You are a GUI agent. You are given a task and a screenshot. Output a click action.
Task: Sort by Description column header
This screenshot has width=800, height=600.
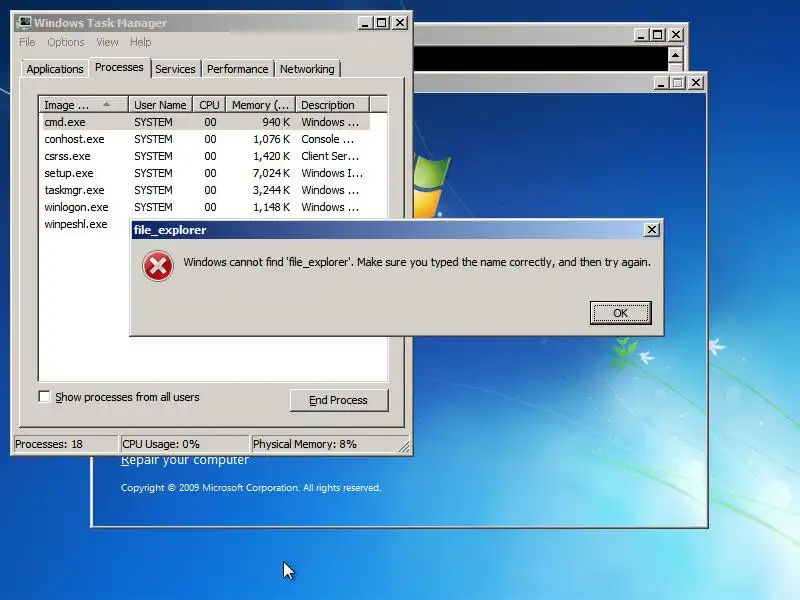click(332, 105)
